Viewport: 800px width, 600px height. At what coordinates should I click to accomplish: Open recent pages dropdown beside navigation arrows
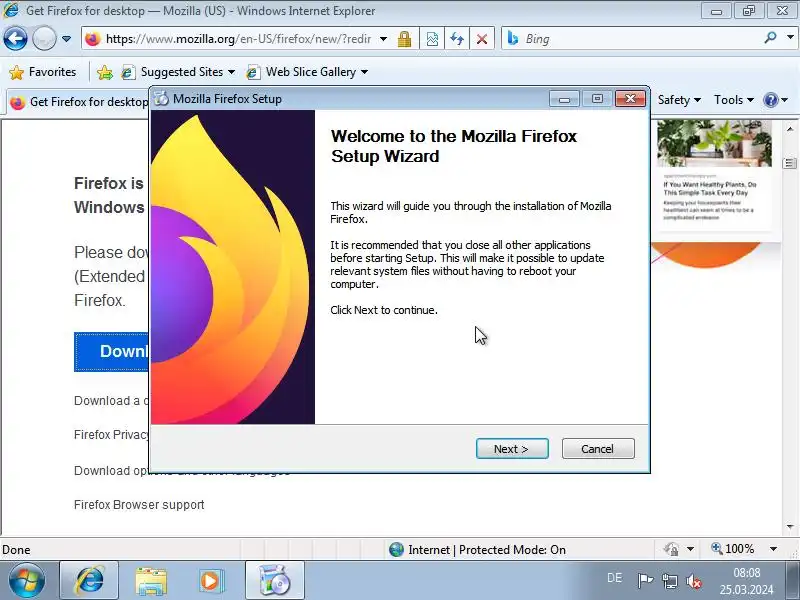coord(66,39)
